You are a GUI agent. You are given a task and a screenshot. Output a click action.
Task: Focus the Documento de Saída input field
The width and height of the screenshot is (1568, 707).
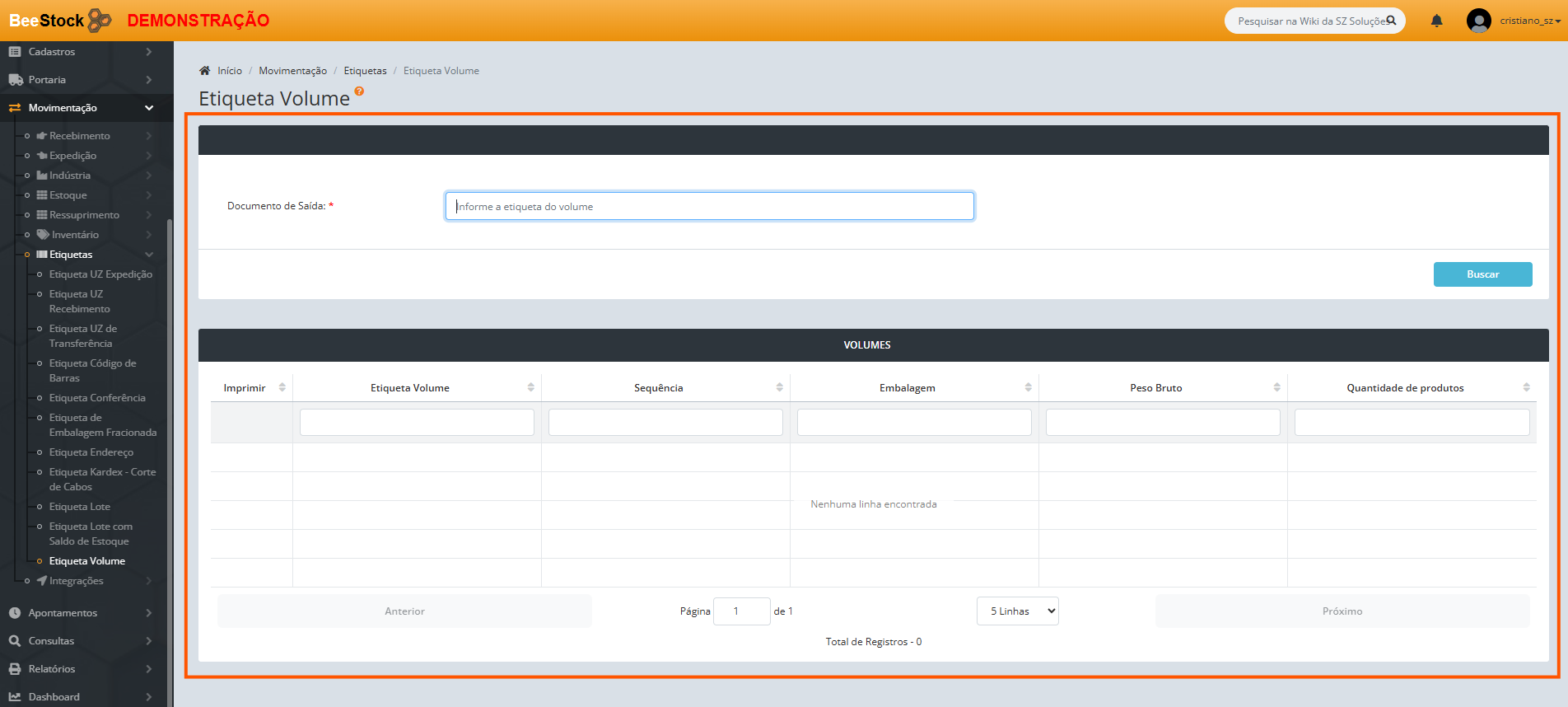click(709, 206)
